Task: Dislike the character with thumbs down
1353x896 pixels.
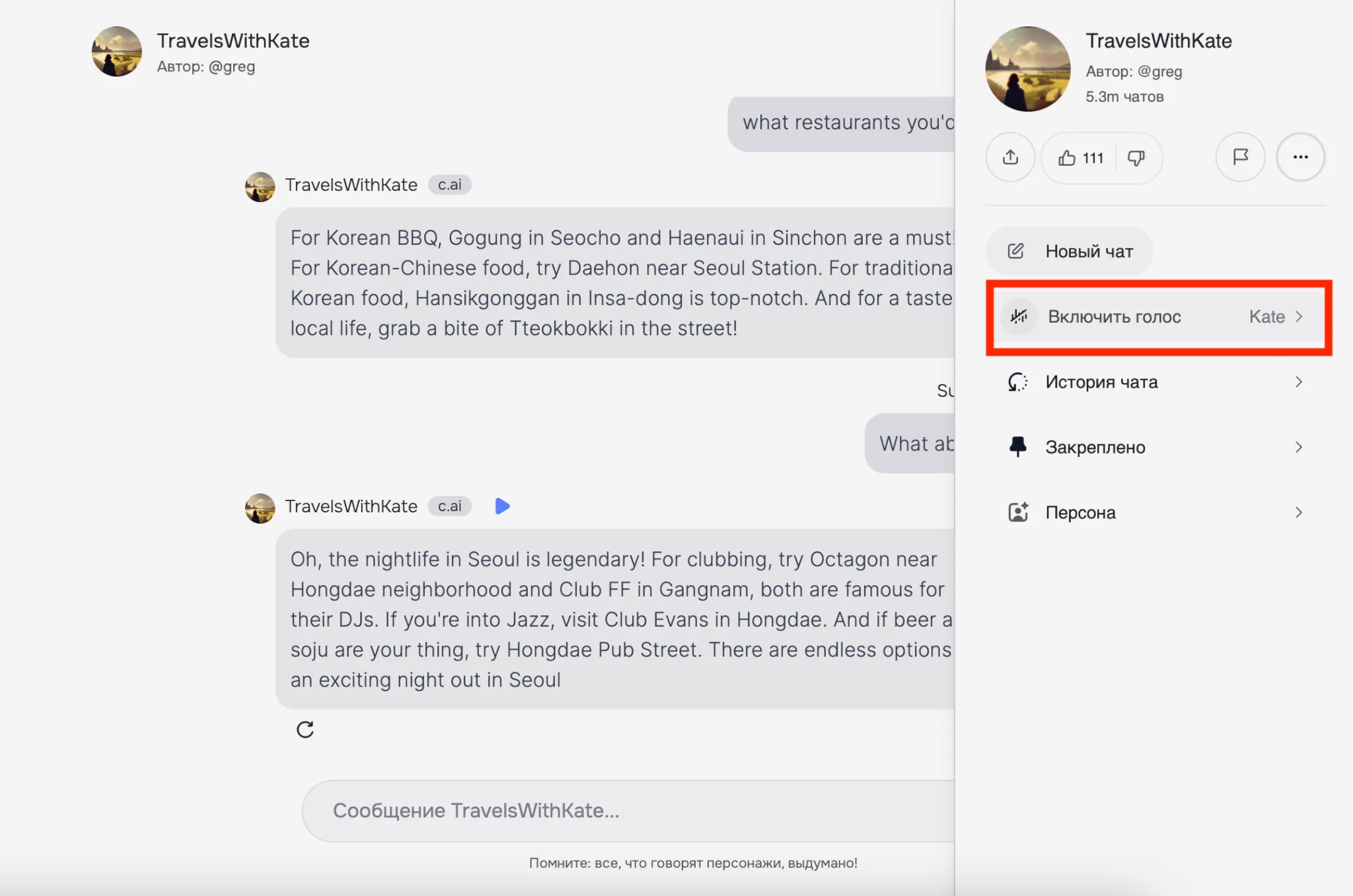Action: pyautogui.click(x=1136, y=158)
